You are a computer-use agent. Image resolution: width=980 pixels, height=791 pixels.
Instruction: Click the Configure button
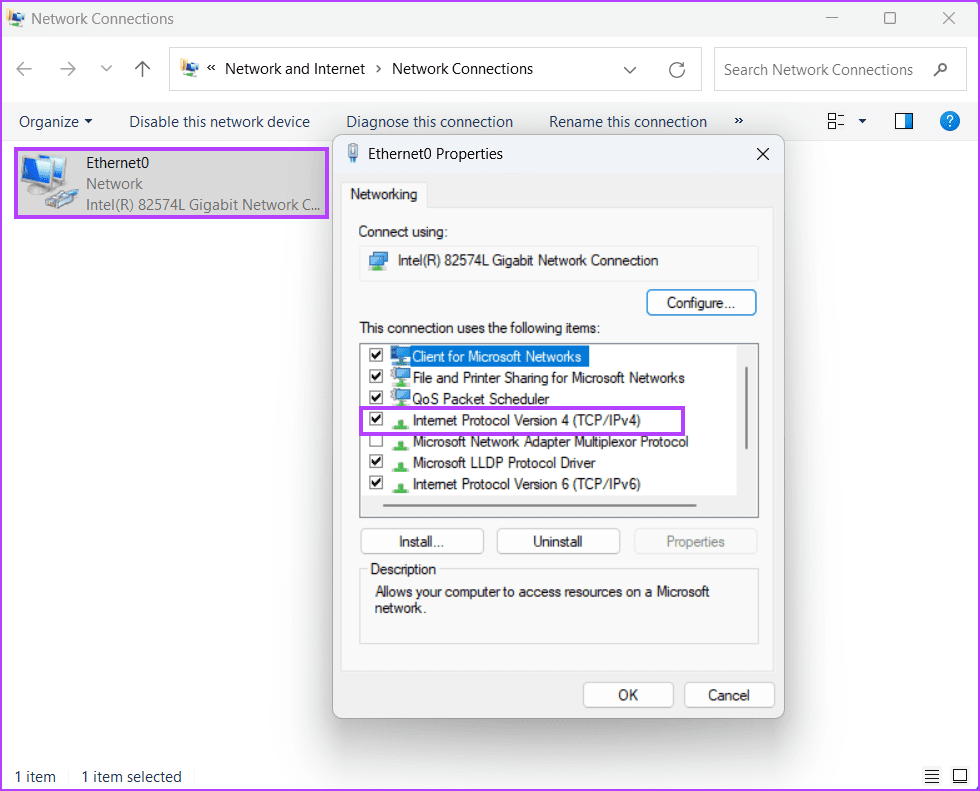701,302
